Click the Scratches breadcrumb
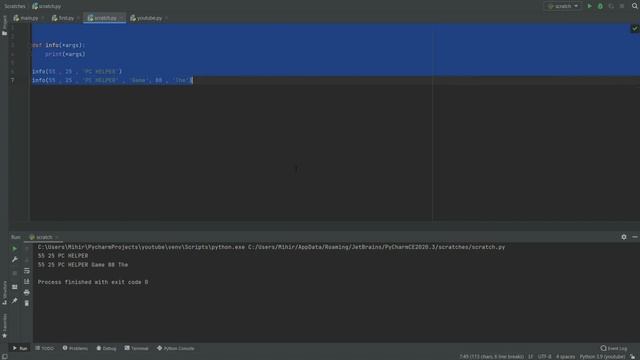 pos(15,6)
